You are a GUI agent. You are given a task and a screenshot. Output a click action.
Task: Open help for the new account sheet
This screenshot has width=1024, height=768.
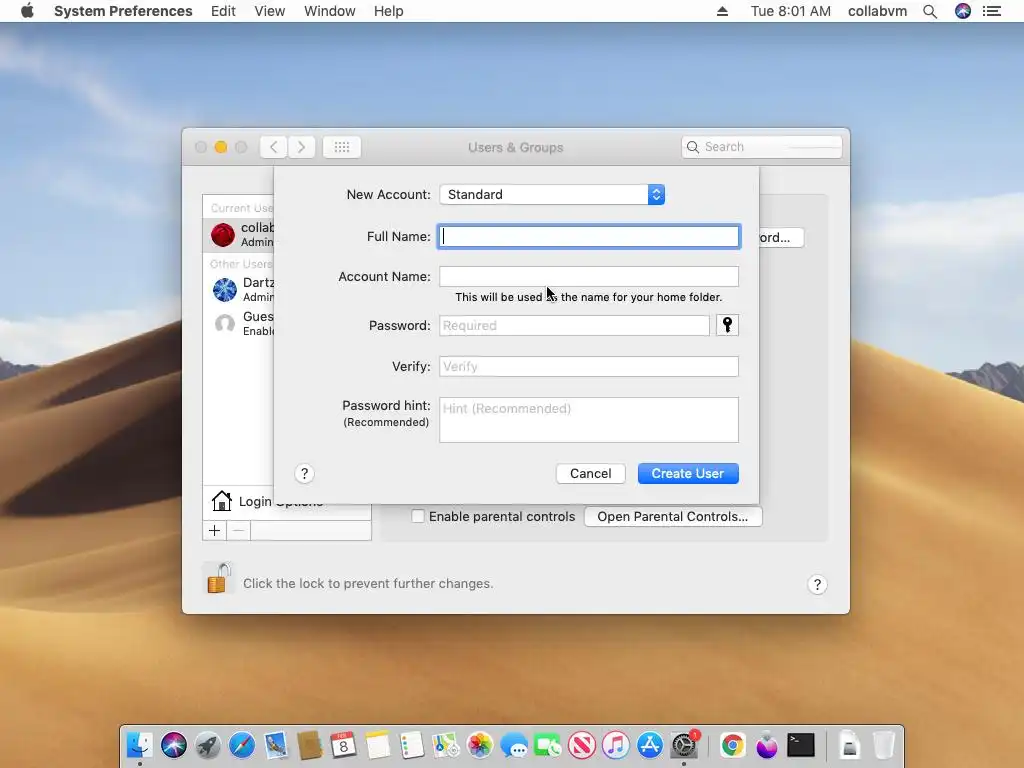pos(304,473)
